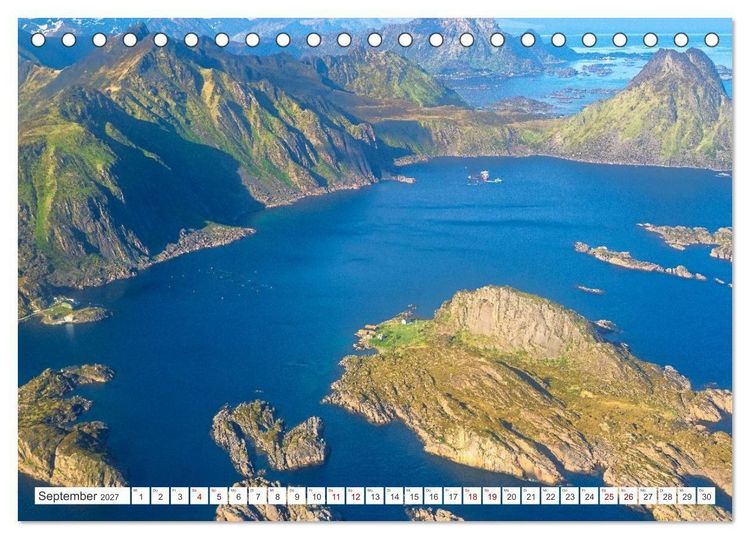Select red weekend day 18
Image resolution: width=750 pixels, height=539 pixels.
[x=473, y=496]
